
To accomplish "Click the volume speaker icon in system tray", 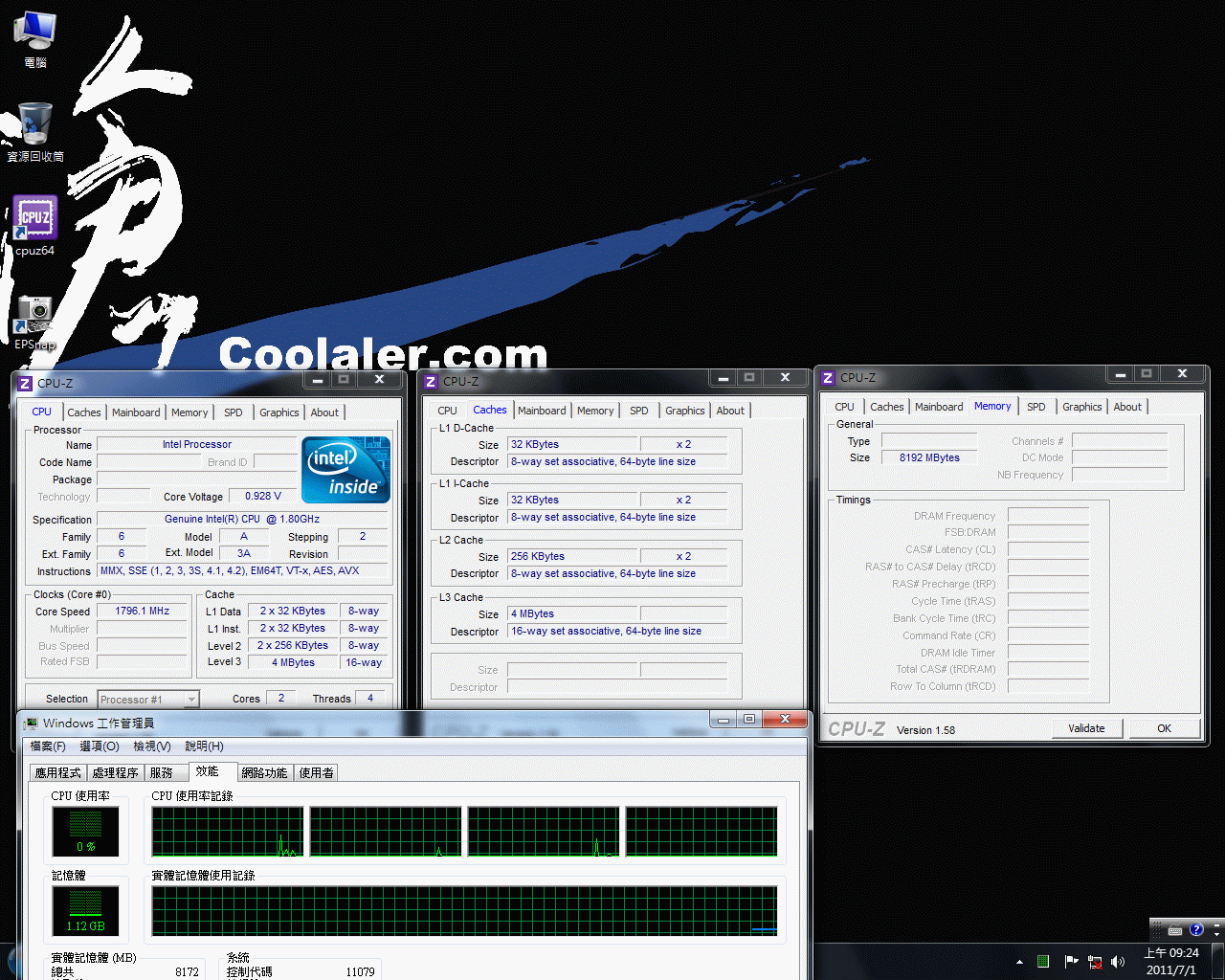I will [x=1118, y=962].
